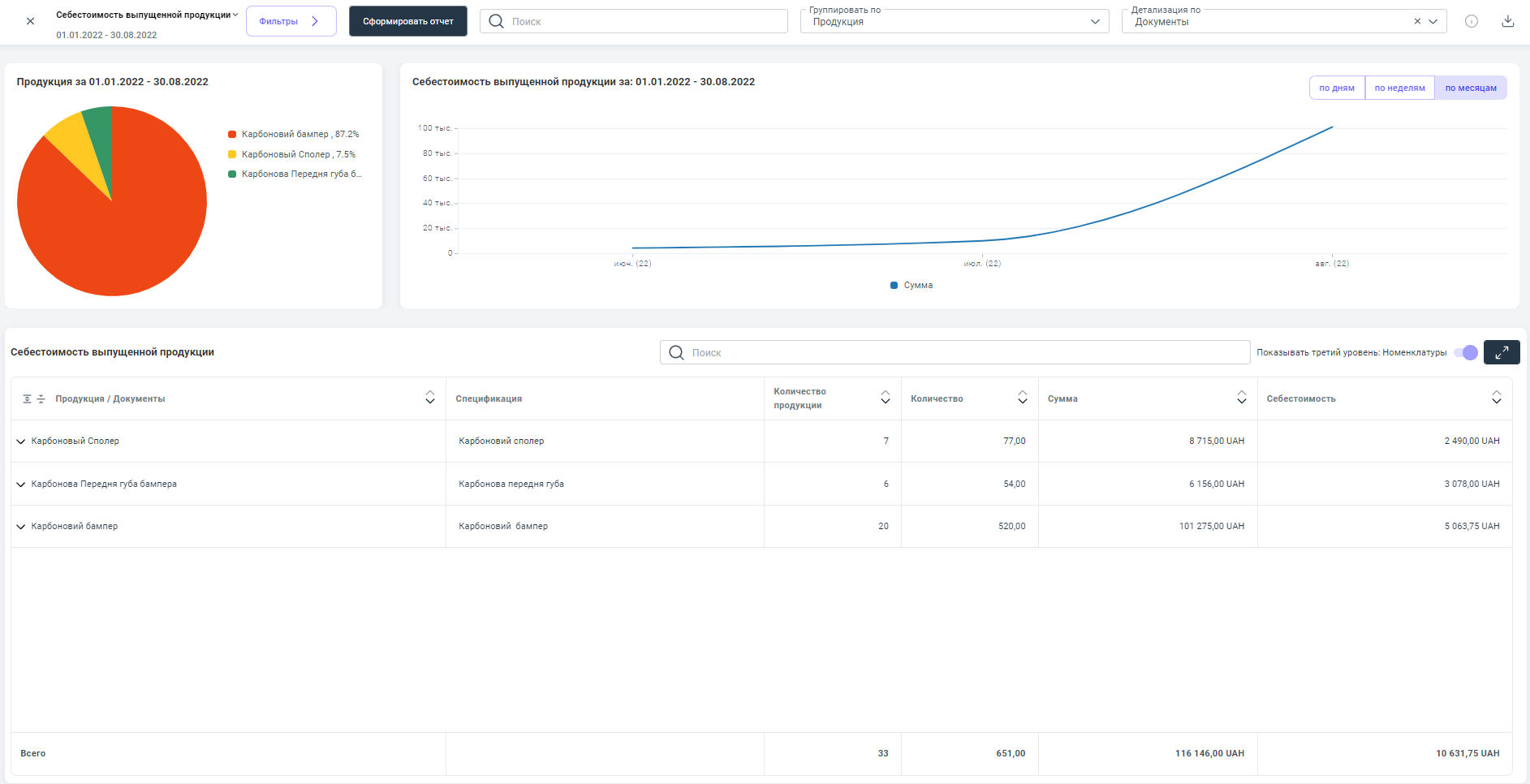
Task: Click the collapse all rows icon
Action: pos(41,399)
